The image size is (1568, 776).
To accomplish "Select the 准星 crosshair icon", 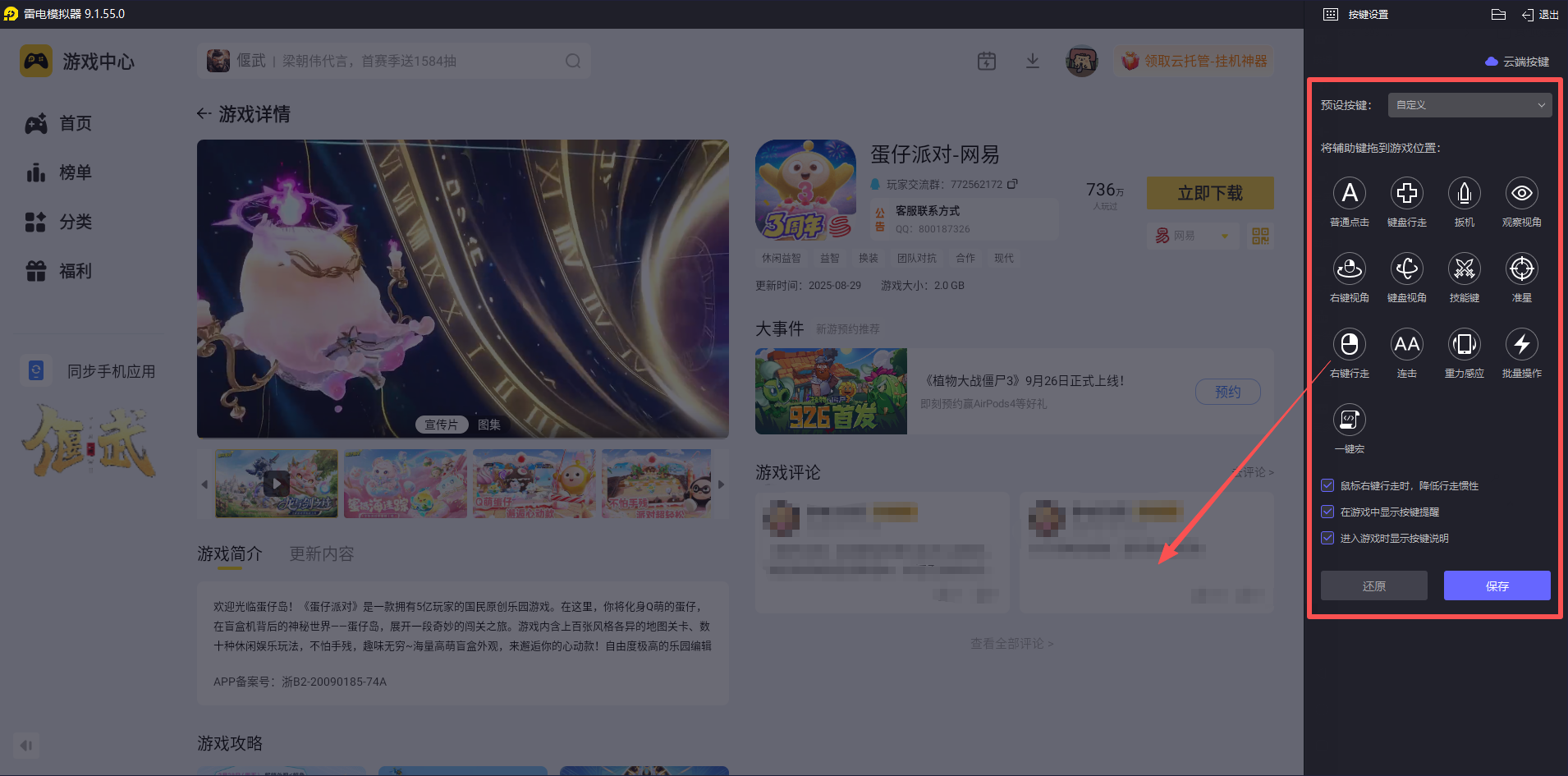I will pos(1521,269).
